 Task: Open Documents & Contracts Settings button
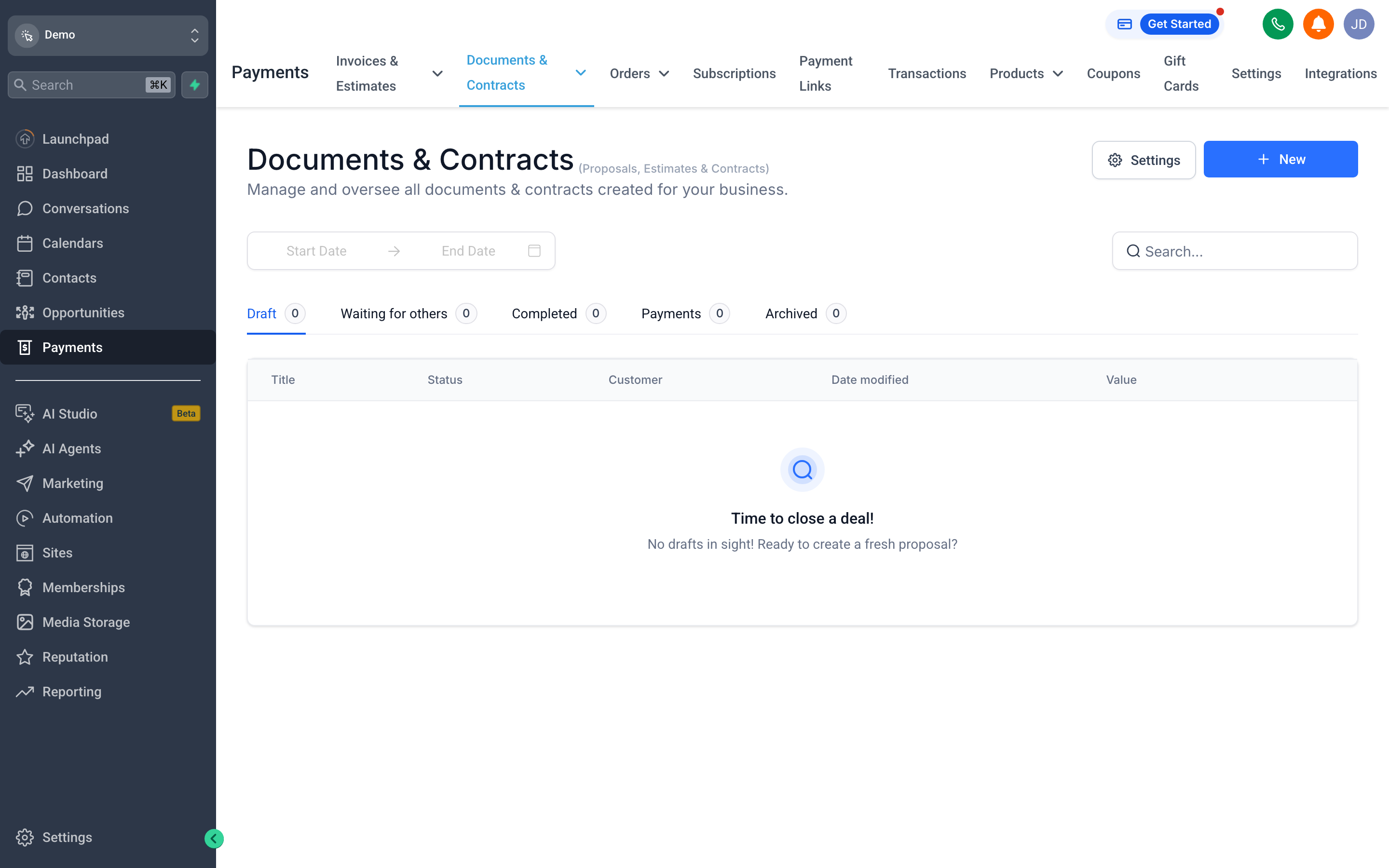[1144, 160]
